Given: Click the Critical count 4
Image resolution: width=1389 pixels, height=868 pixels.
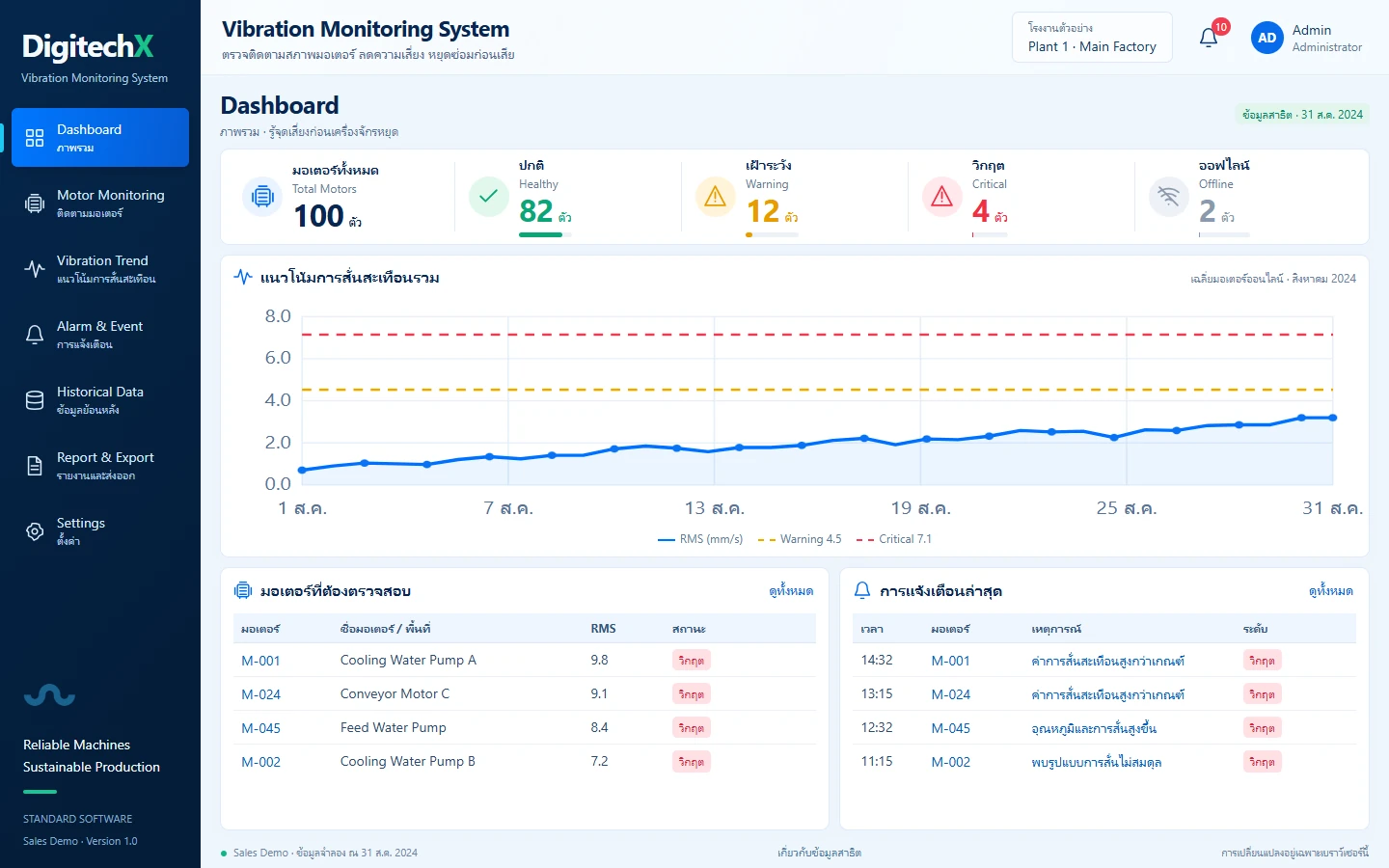Looking at the screenshot, I should (981, 210).
